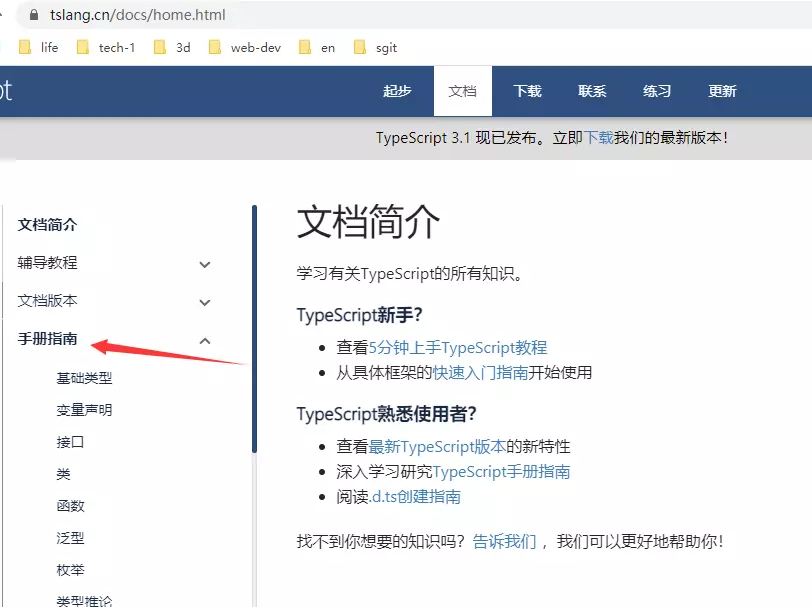Open the 快速入门指南 link
The width and height of the screenshot is (812, 607).
tap(480, 372)
